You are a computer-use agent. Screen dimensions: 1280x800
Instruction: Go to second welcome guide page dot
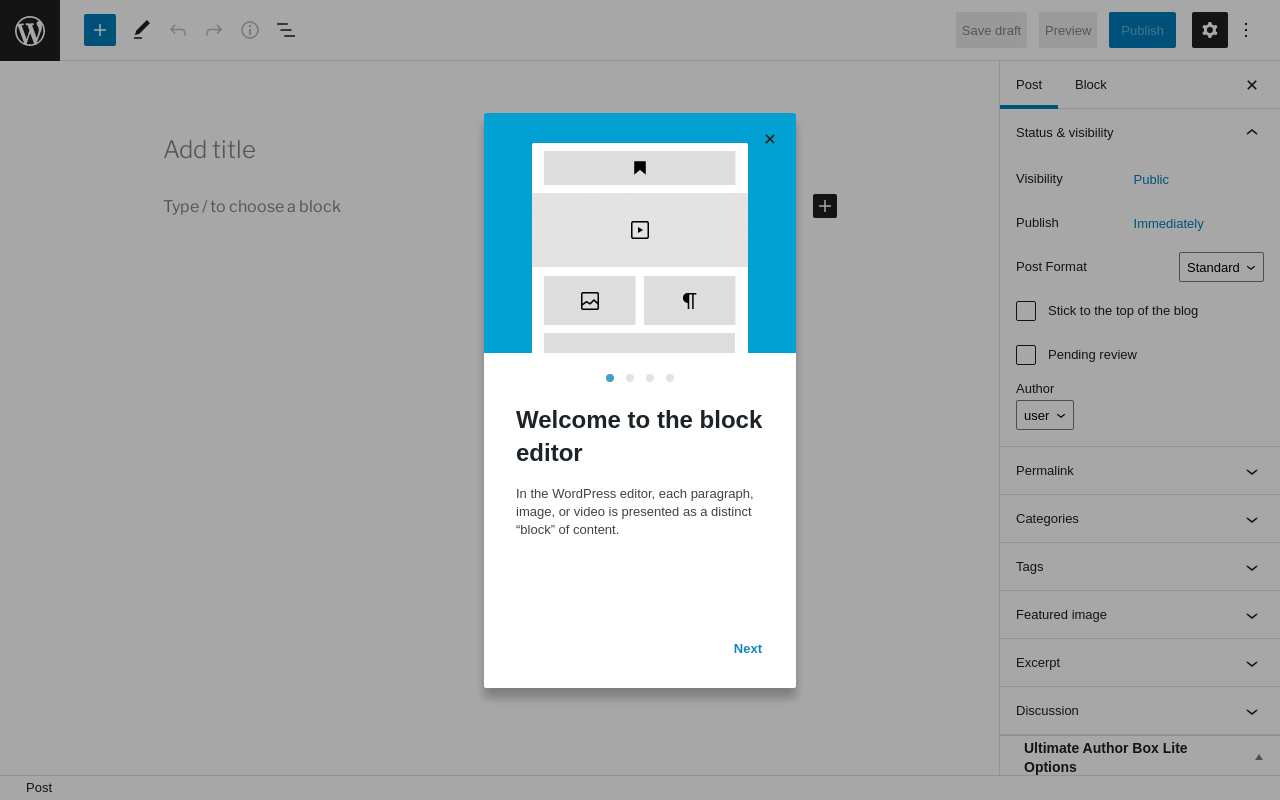coord(630,378)
